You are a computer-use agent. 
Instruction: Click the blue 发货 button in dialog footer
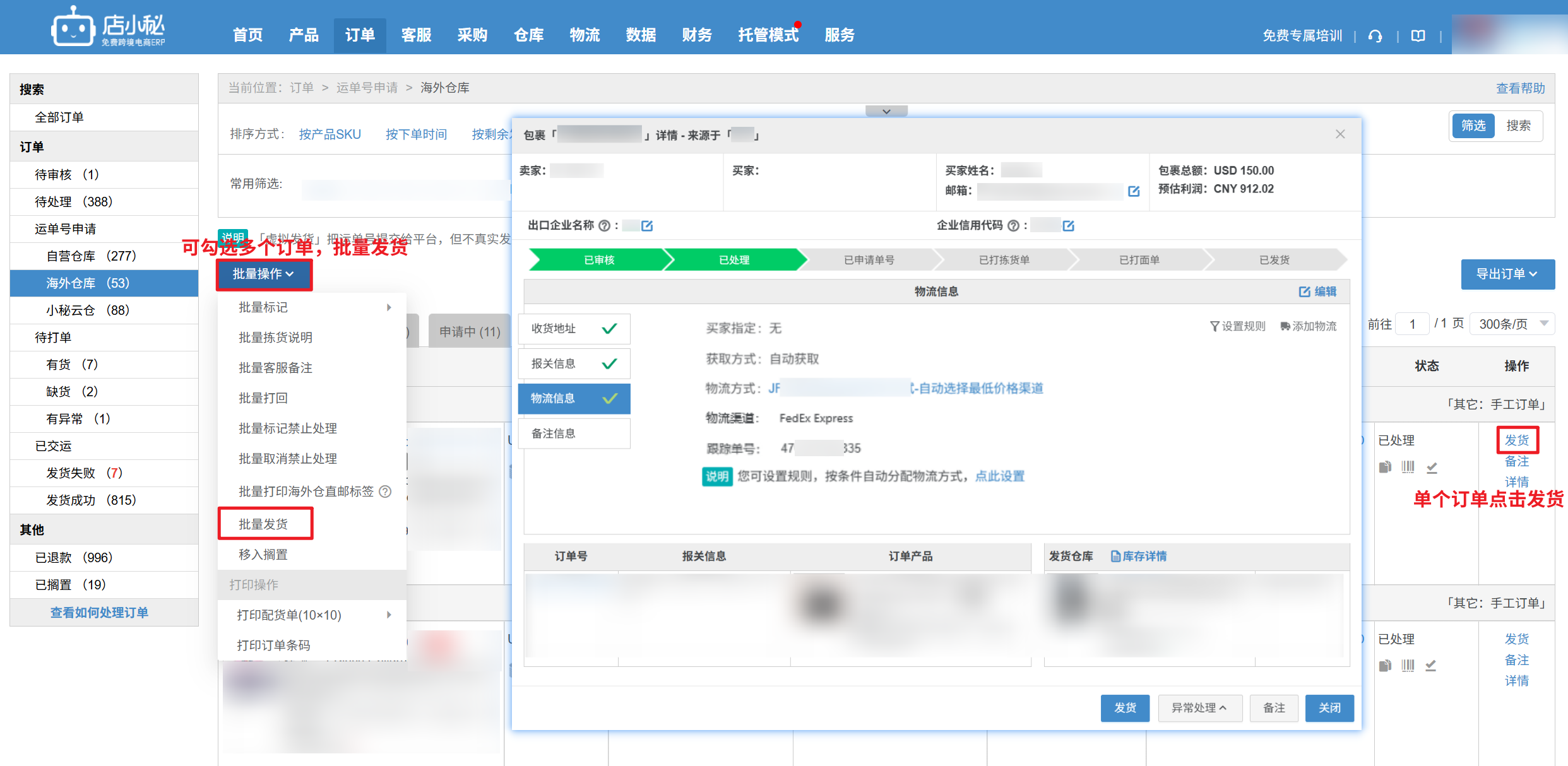[x=1124, y=708]
